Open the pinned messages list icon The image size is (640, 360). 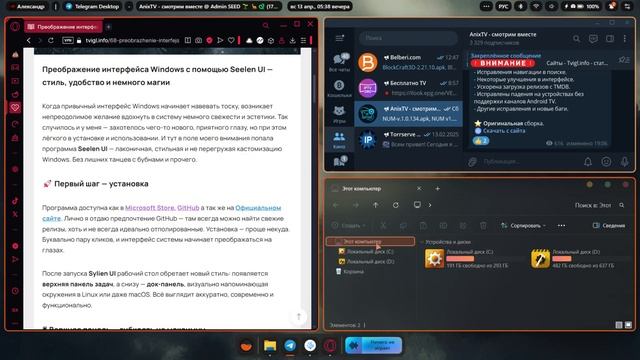click(624, 60)
